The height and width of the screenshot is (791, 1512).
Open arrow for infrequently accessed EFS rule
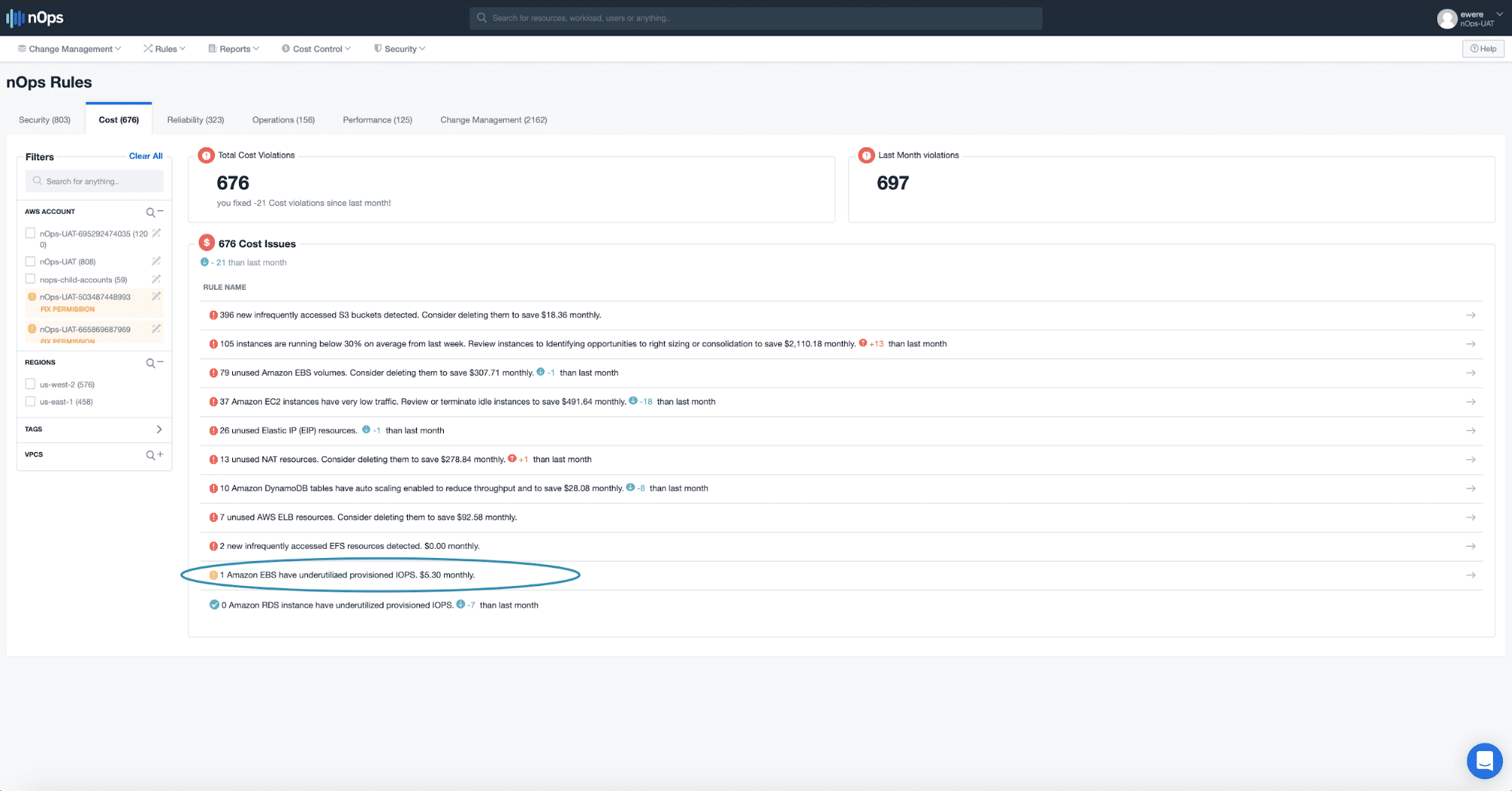pyautogui.click(x=1470, y=546)
